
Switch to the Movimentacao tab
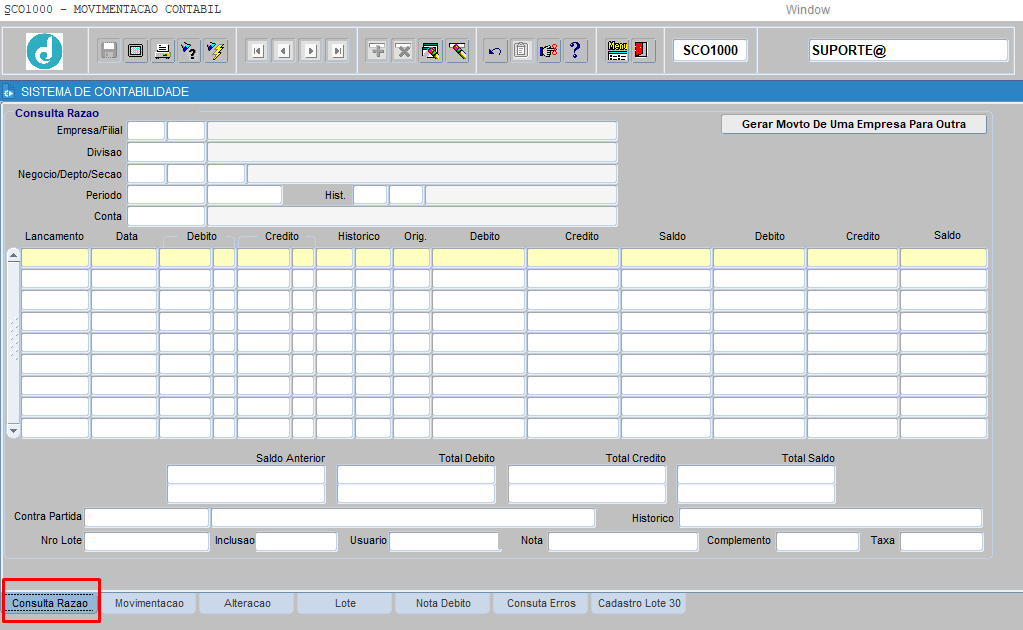click(149, 603)
